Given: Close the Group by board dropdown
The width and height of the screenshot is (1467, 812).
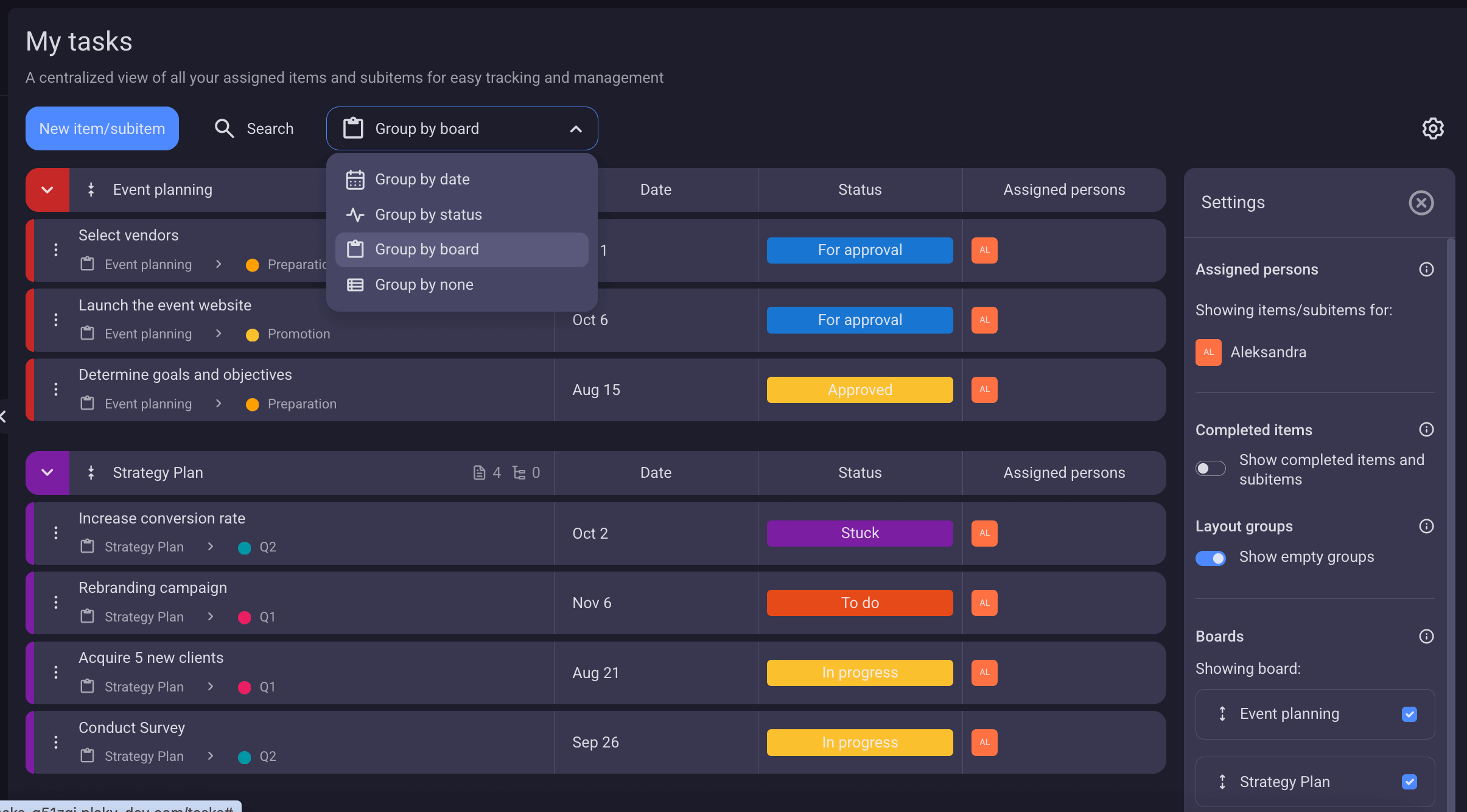Looking at the screenshot, I should (x=575, y=128).
